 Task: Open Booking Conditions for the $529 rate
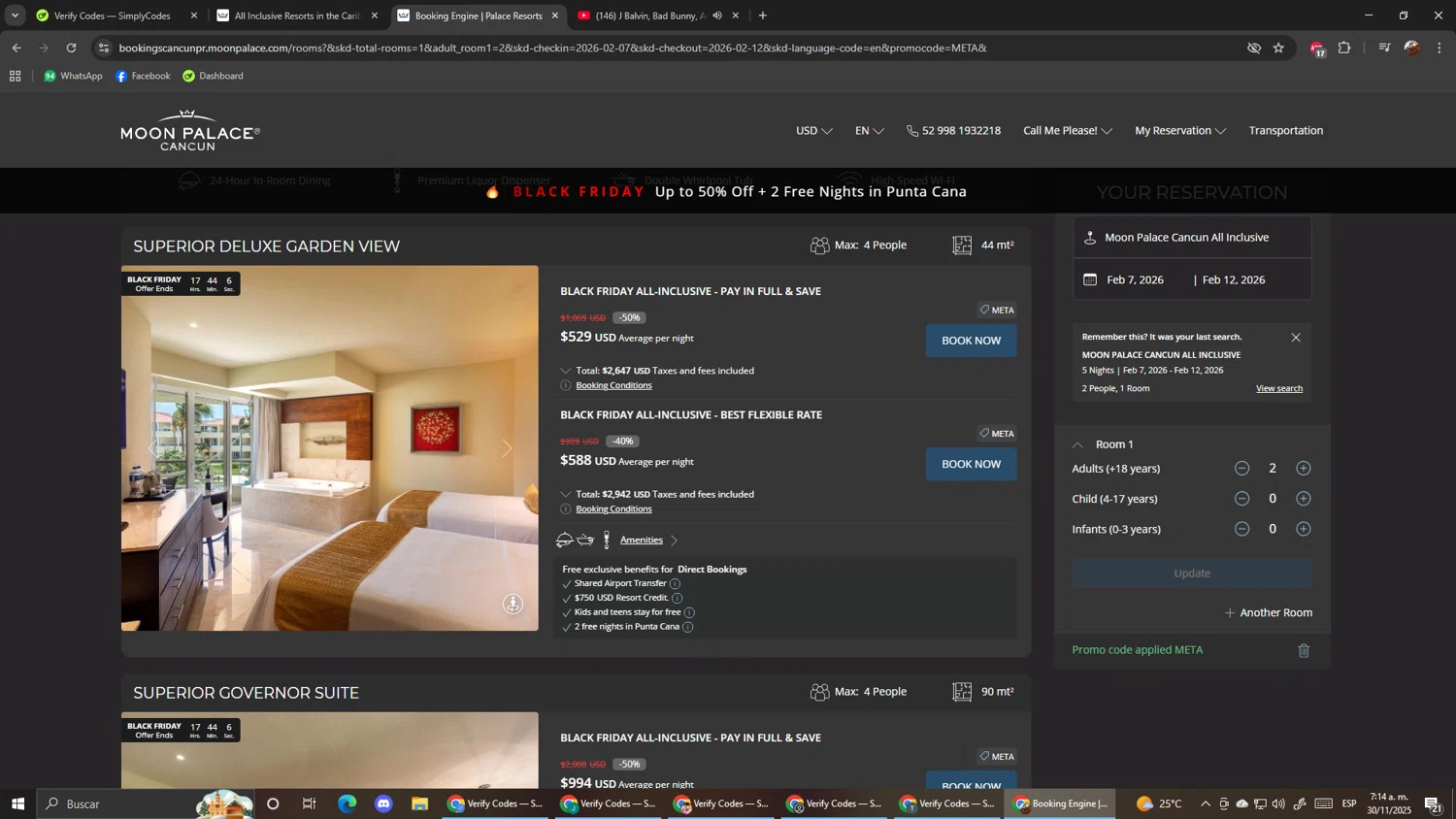point(613,385)
